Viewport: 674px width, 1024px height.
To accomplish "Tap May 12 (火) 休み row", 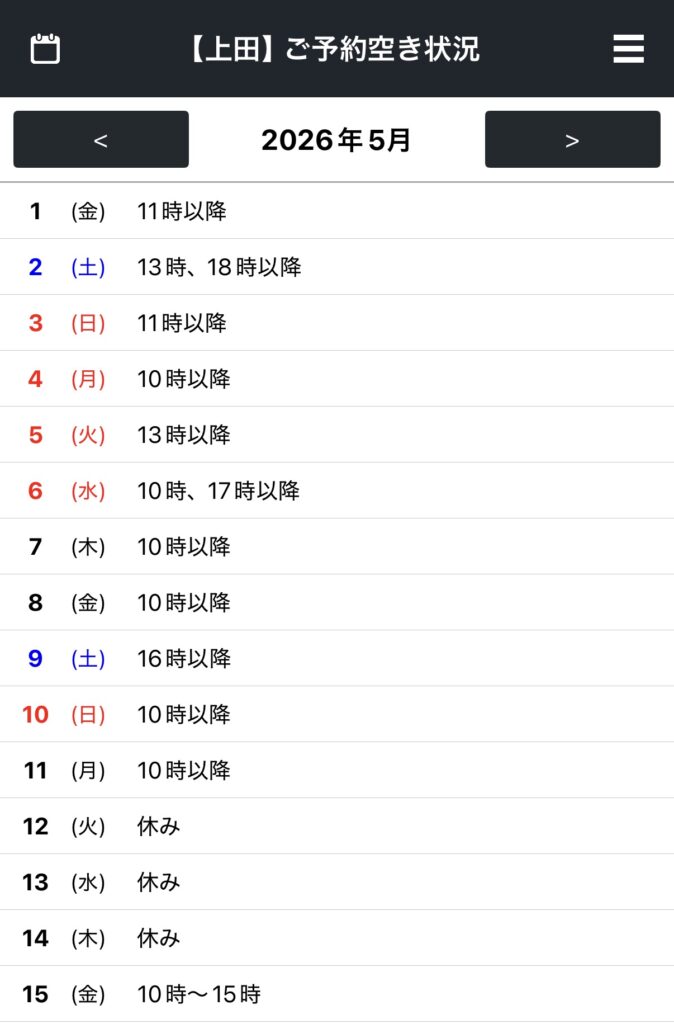I will pyautogui.click(x=337, y=827).
